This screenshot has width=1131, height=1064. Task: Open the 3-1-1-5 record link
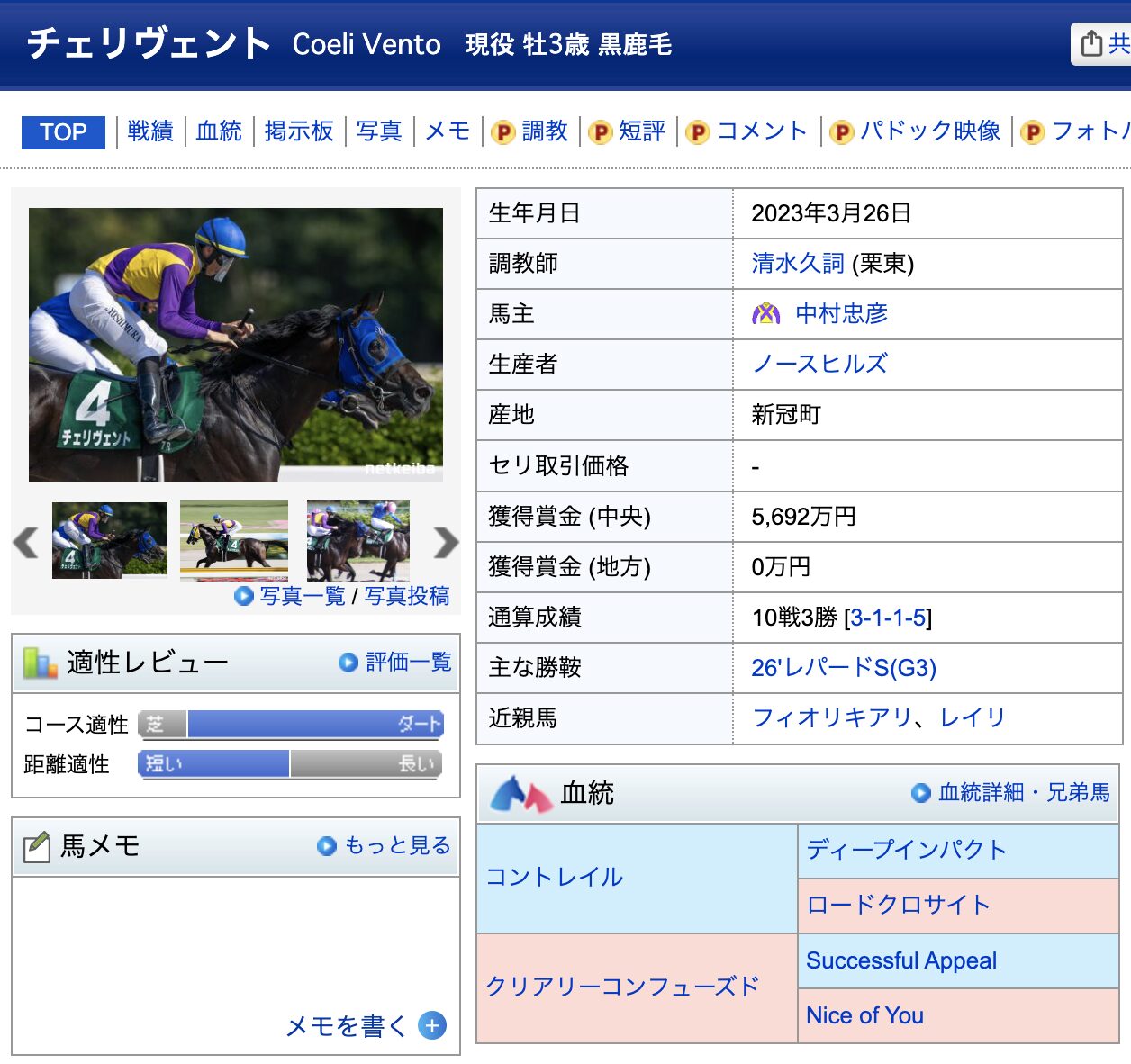pyautogui.click(x=888, y=618)
